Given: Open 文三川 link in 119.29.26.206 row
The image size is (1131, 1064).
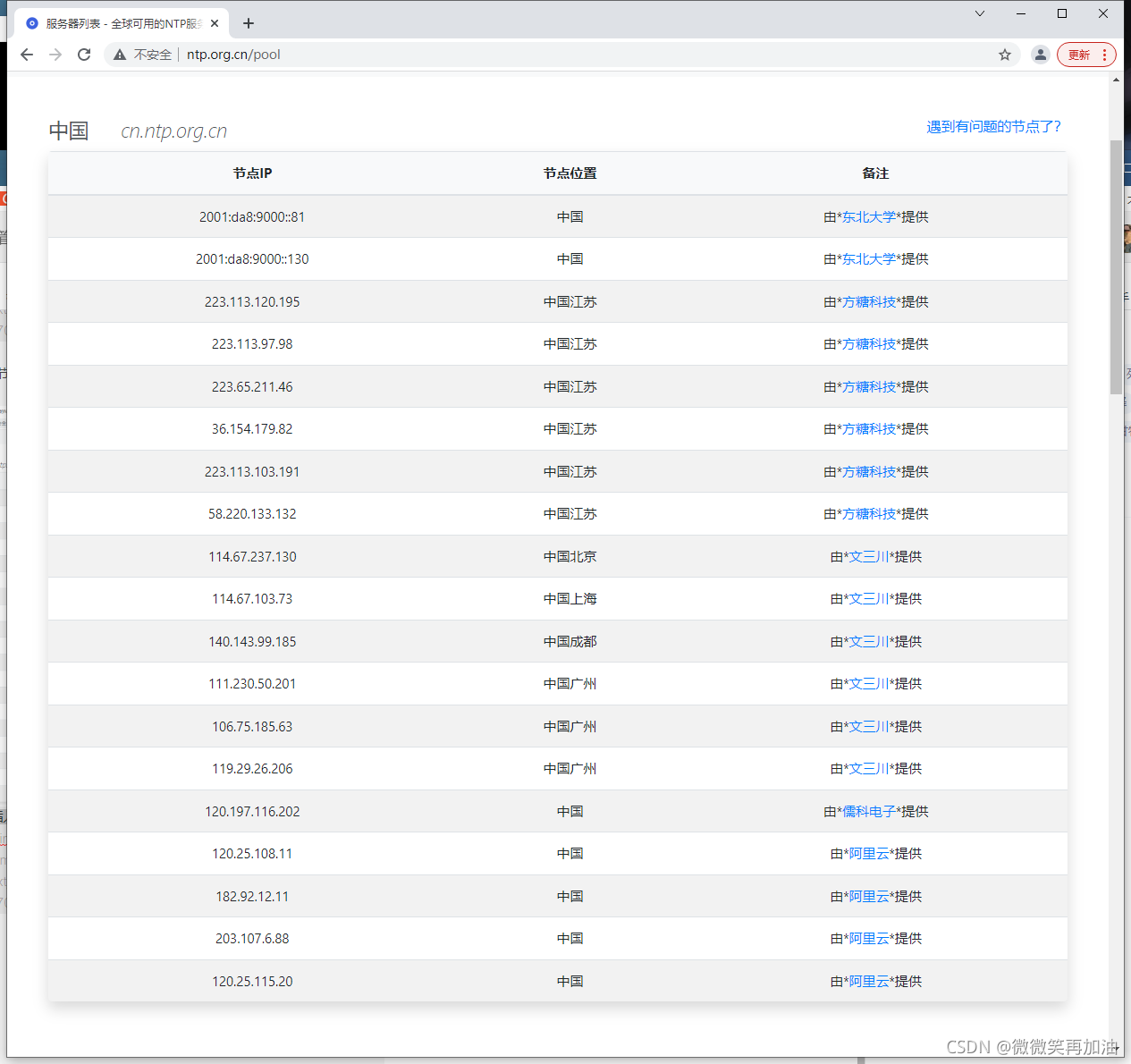Looking at the screenshot, I should (869, 768).
